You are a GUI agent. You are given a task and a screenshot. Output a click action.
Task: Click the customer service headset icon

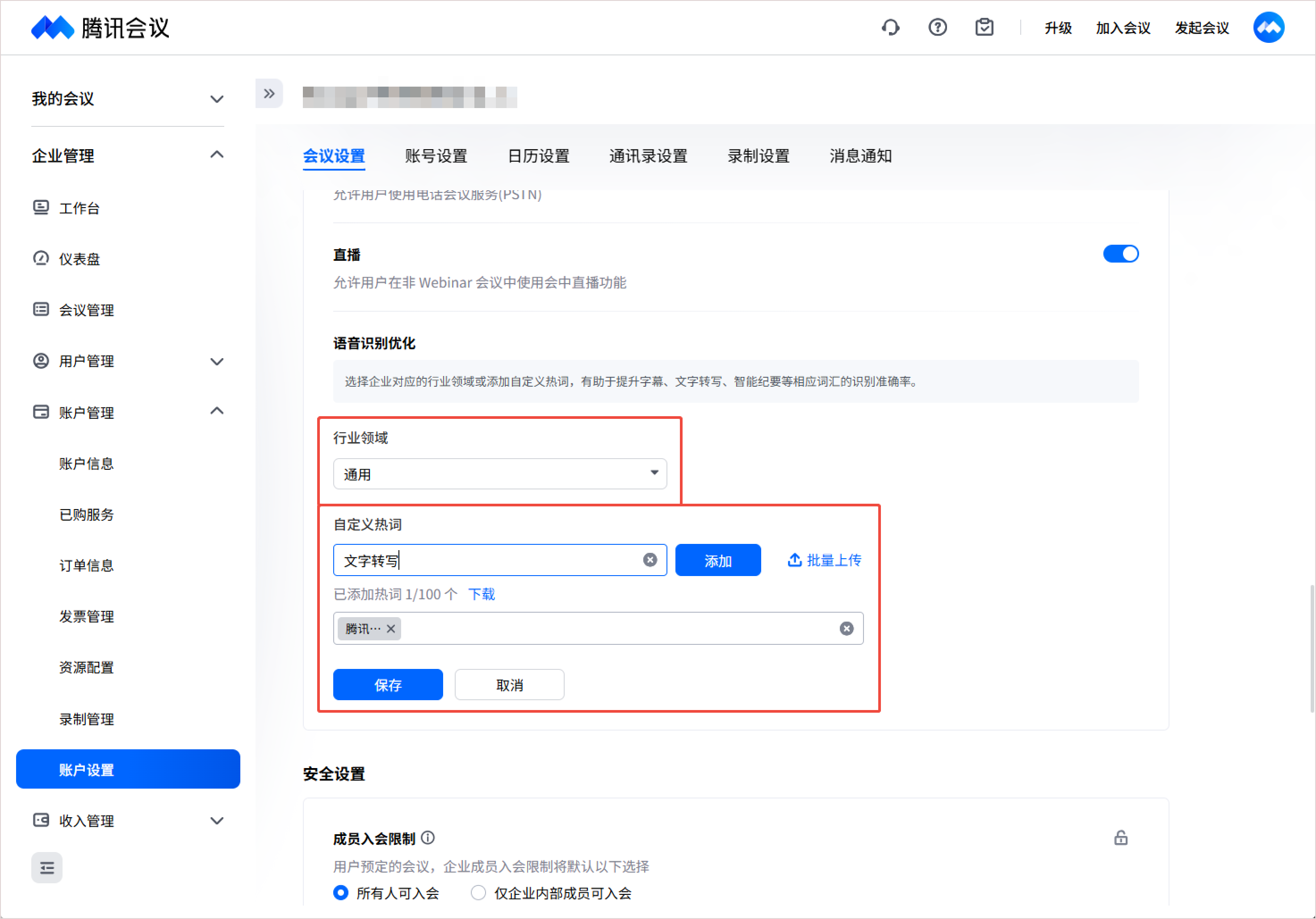coord(890,28)
